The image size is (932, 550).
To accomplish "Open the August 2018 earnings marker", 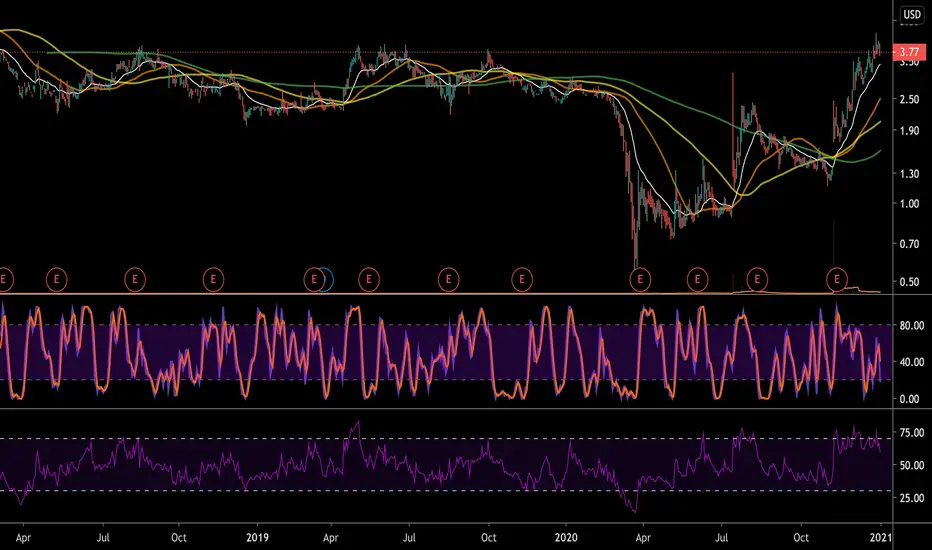I will click(135, 279).
